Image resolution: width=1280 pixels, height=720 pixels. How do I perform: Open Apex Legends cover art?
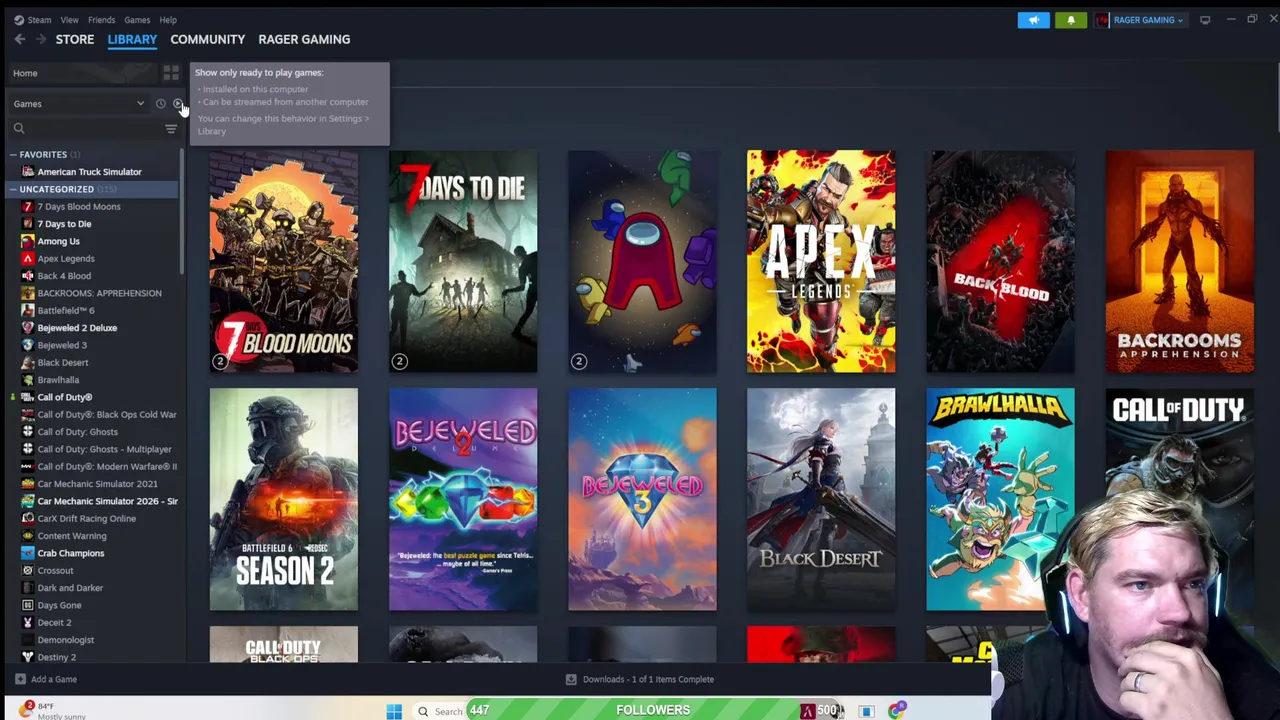[821, 261]
